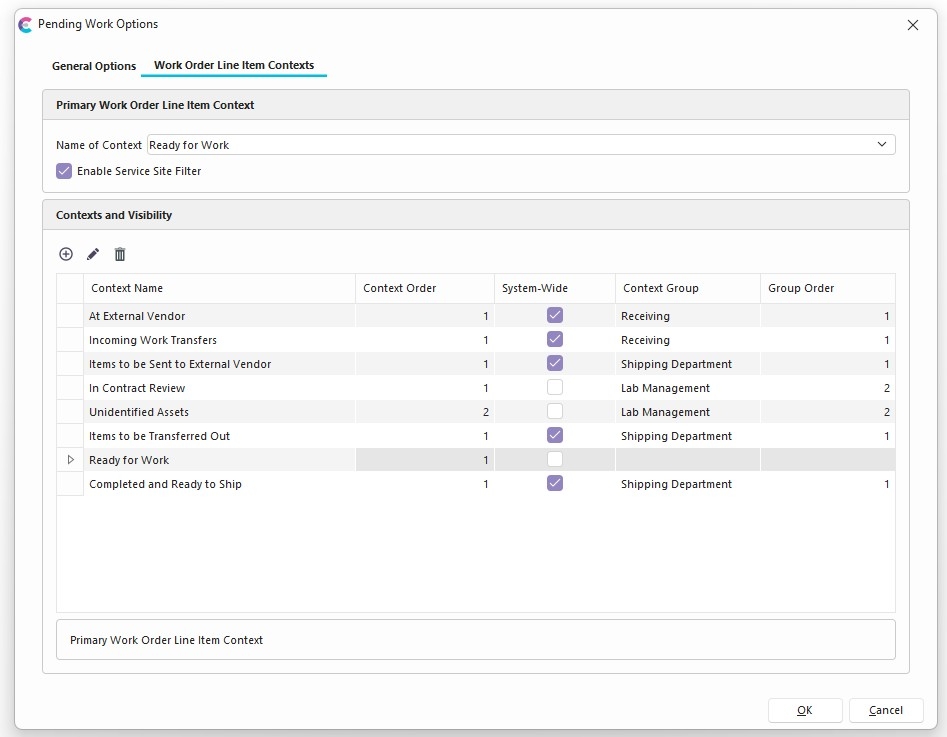This screenshot has height=737, width=947.
Task: Disable the Enable Service Site Filter checkbox
Action: point(64,171)
